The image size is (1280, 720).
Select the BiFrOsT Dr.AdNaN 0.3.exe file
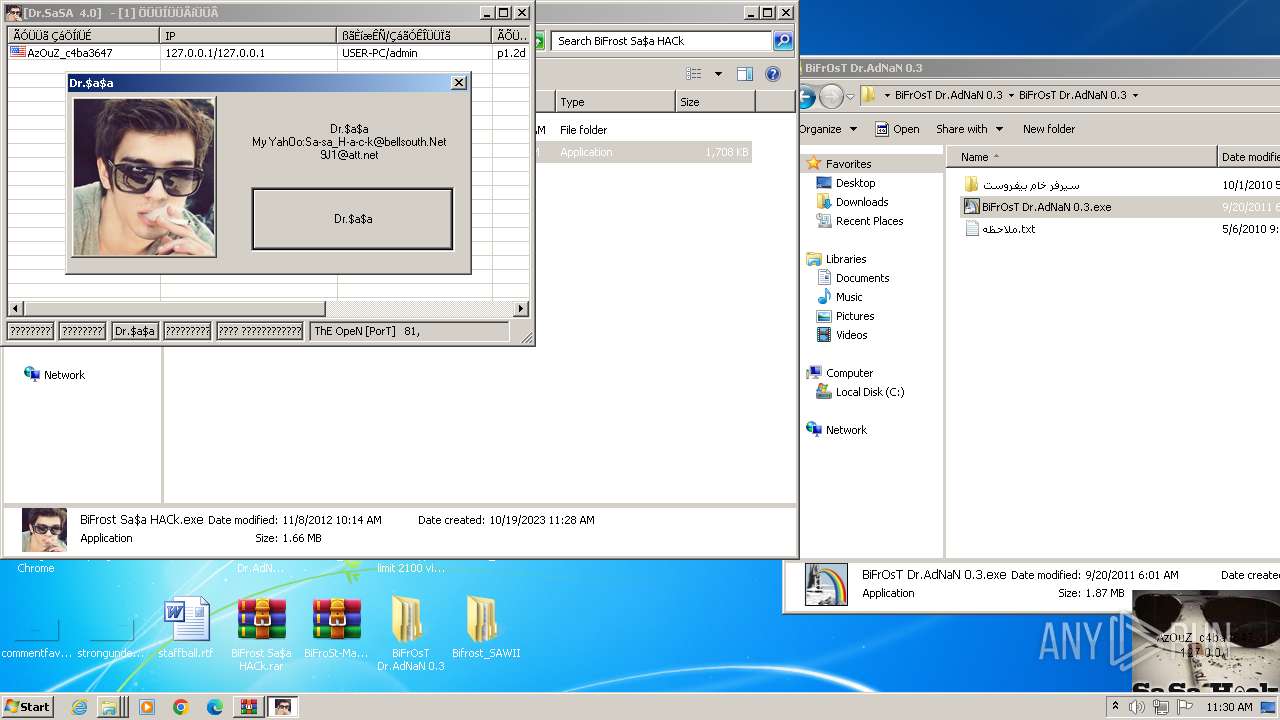(x=1037, y=207)
